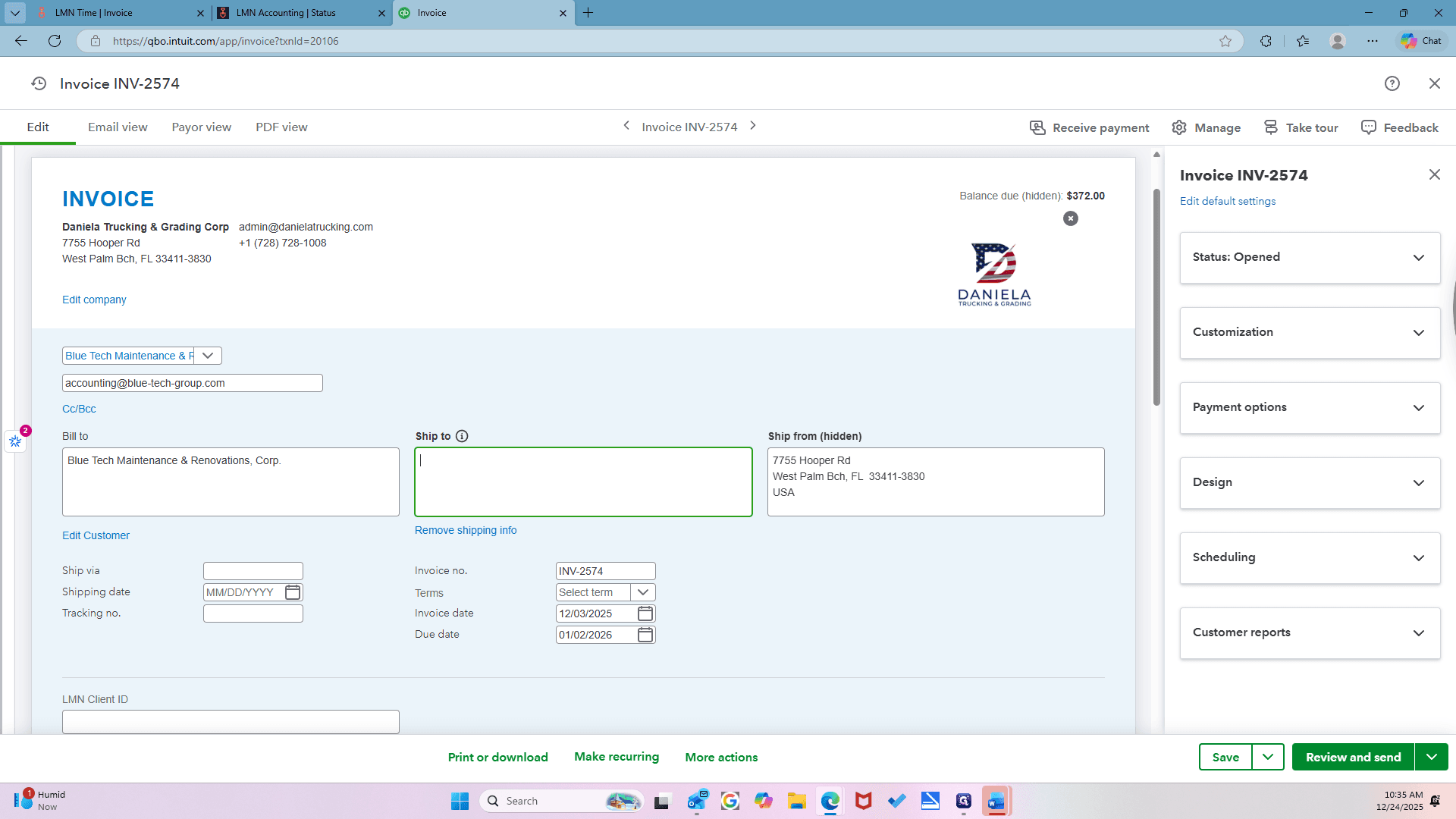The height and width of the screenshot is (819, 1456).
Task: Click the Cc/Bcc link
Action: (x=79, y=409)
